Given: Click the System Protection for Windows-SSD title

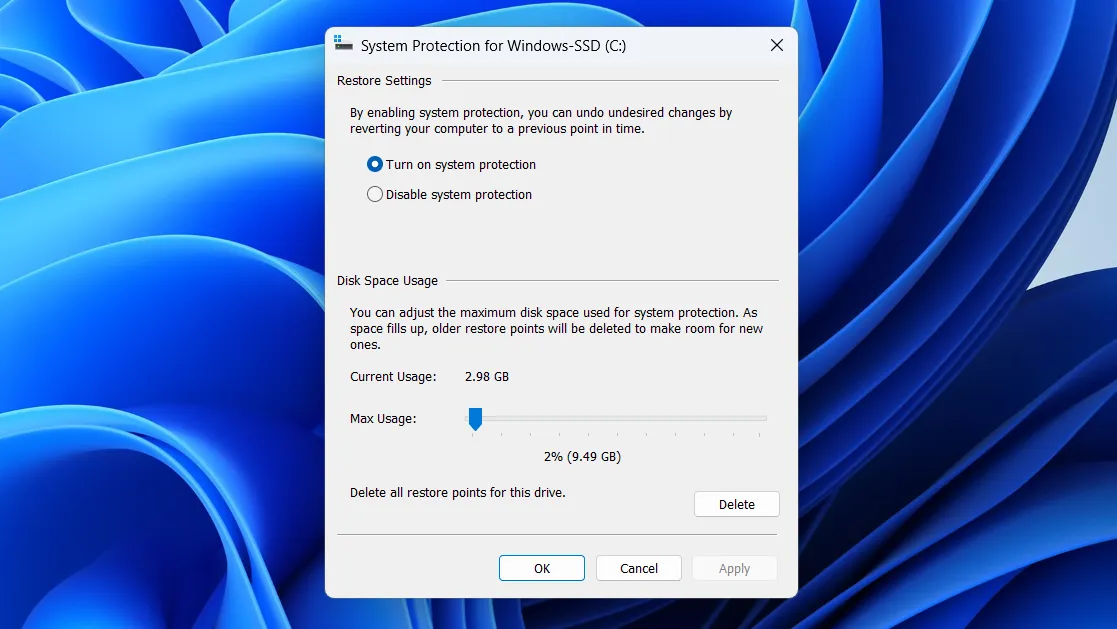Looking at the screenshot, I should click(x=493, y=46).
